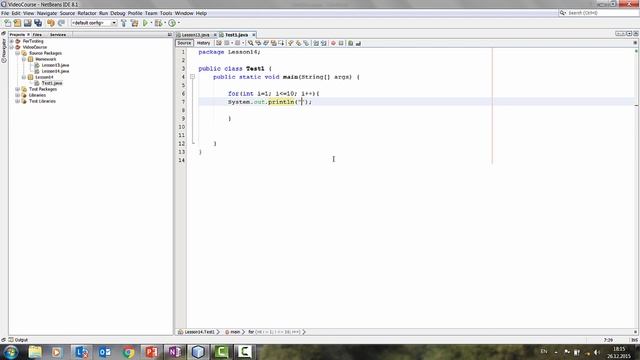Run the project with green play icon
The image size is (640, 360).
[145, 23]
